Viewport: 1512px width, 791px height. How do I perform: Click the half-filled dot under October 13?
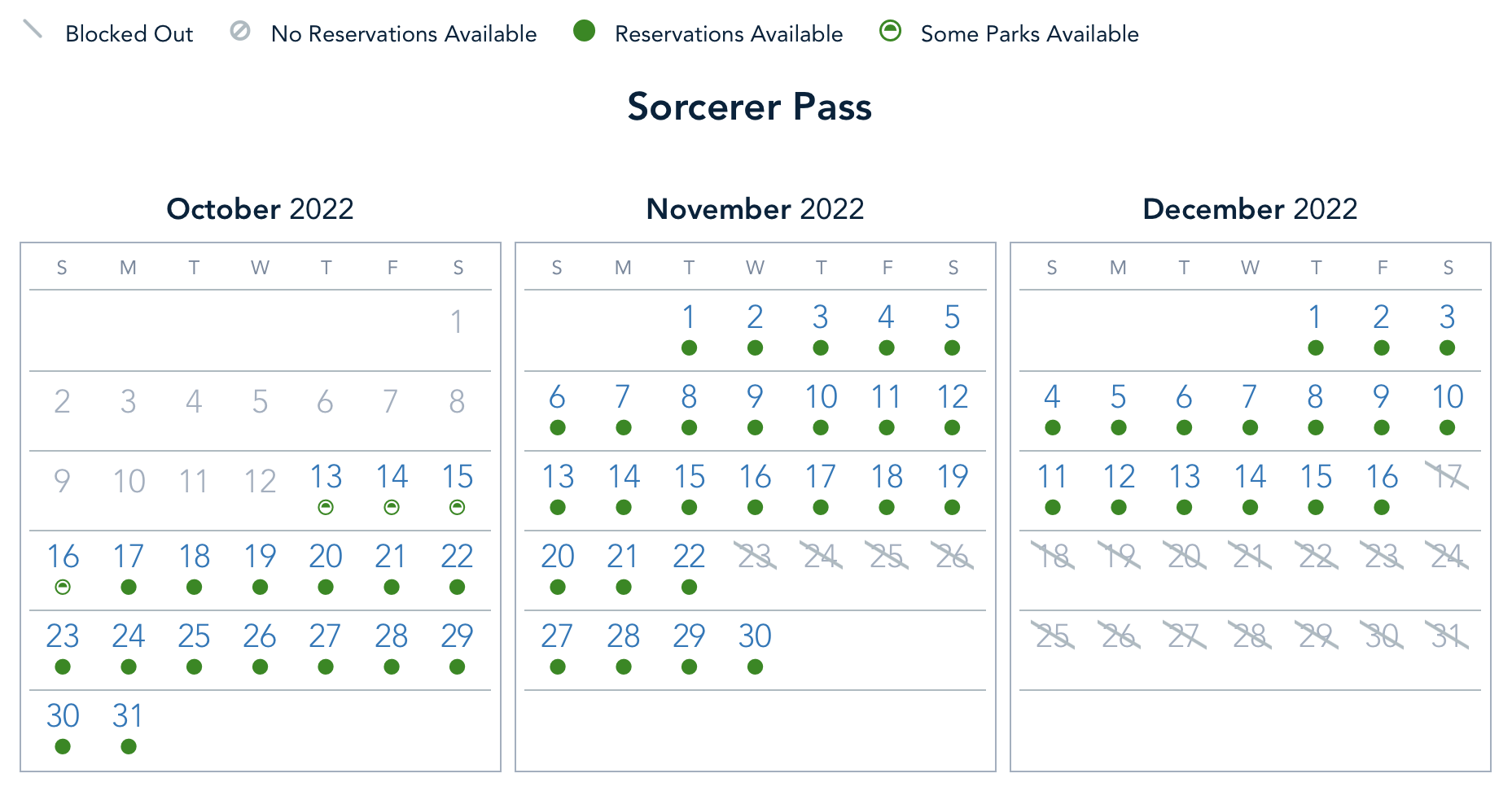coord(326,508)
